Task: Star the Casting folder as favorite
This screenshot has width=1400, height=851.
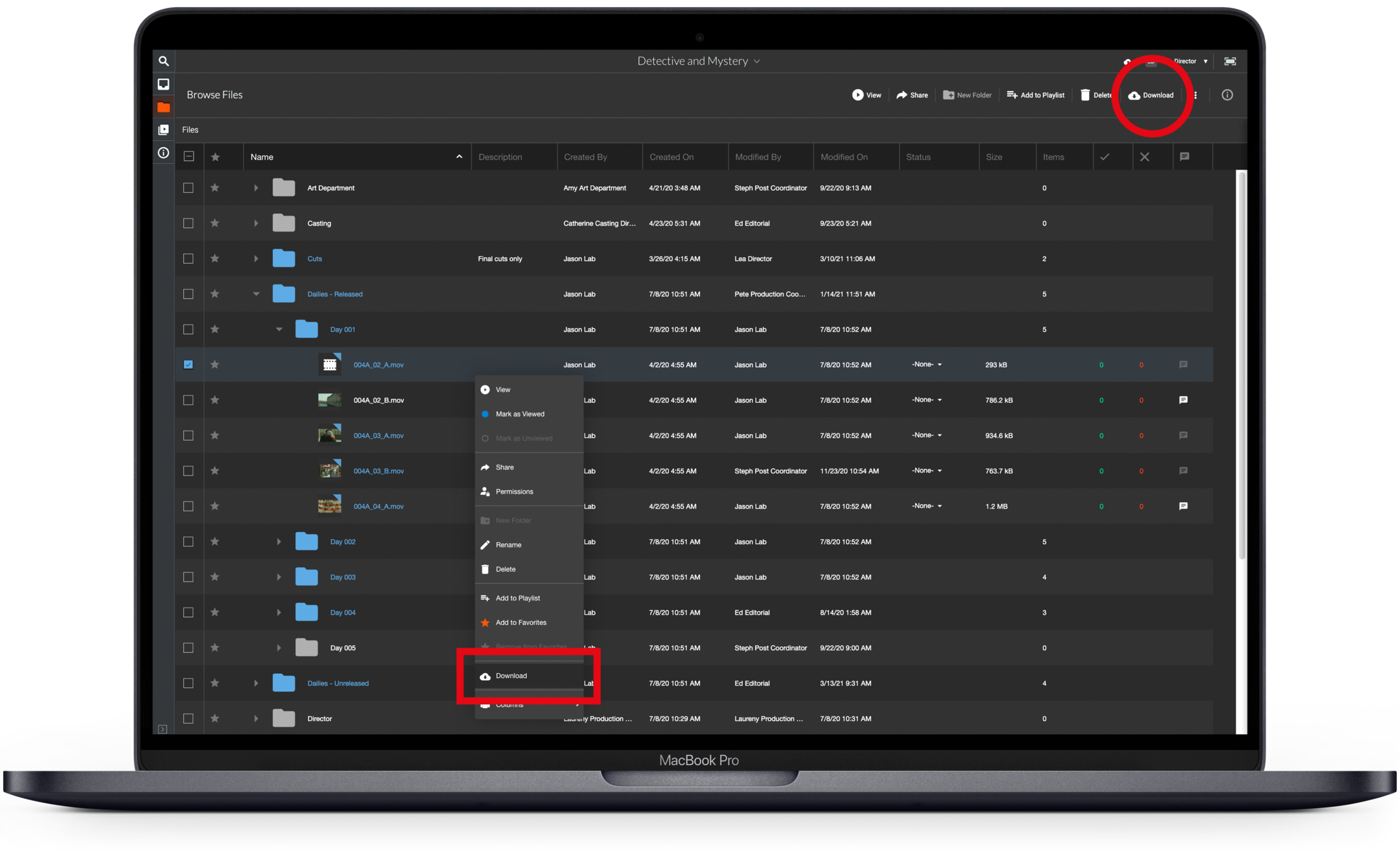Action: pyautogui.click(x=215, y=223)
